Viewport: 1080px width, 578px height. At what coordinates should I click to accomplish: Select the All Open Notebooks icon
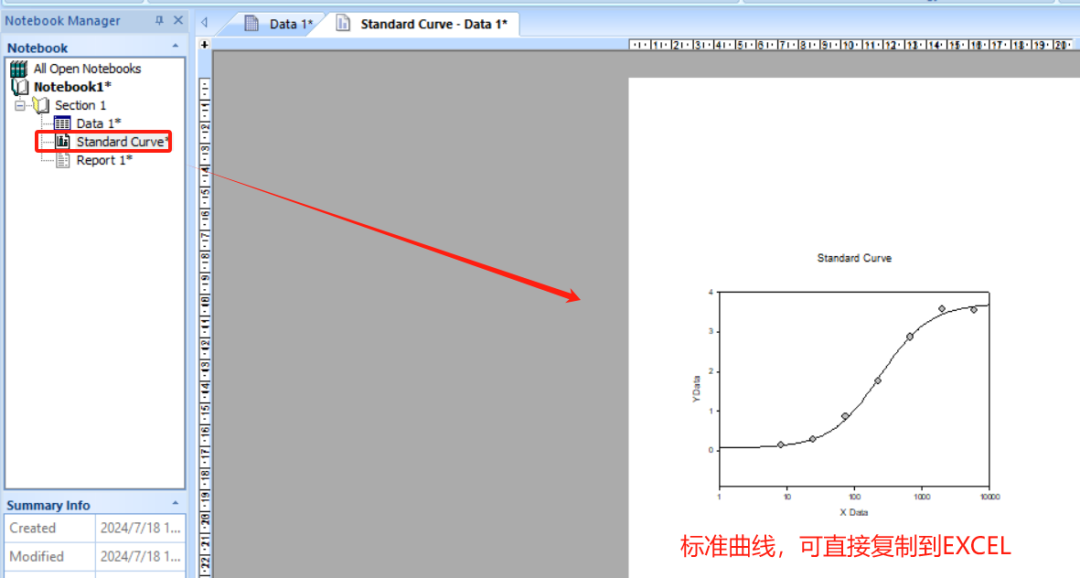(x=19, y=68)
